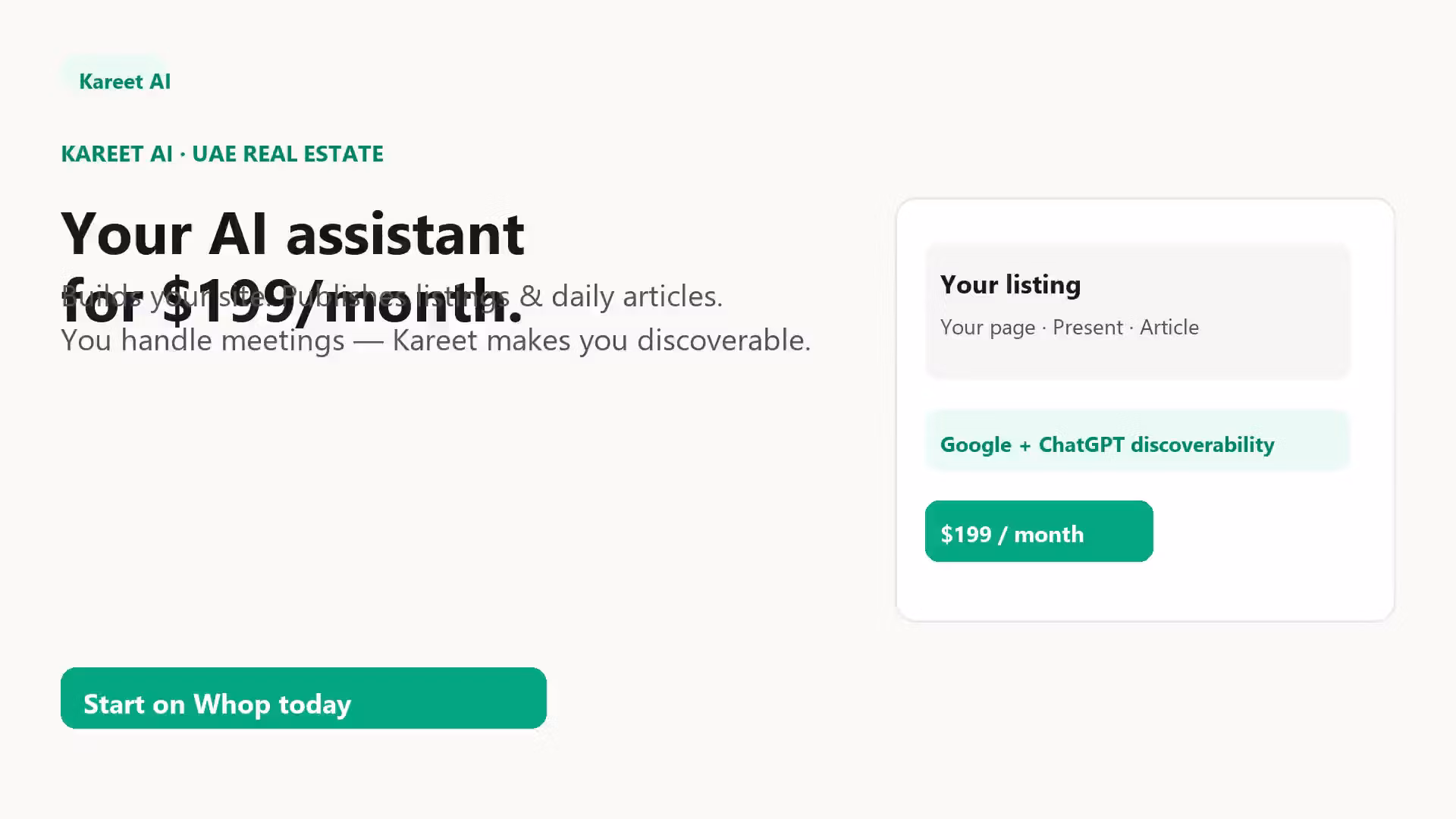The height and width of the screenshot is (819, 1456).
Task: Click the word 'ChatGPT' in the discoverability pill
Action: [x=1081, y=444]
